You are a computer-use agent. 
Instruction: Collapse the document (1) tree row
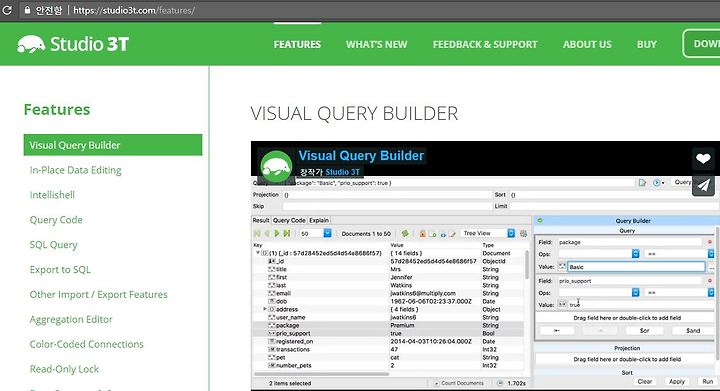(x=257, y=253)
